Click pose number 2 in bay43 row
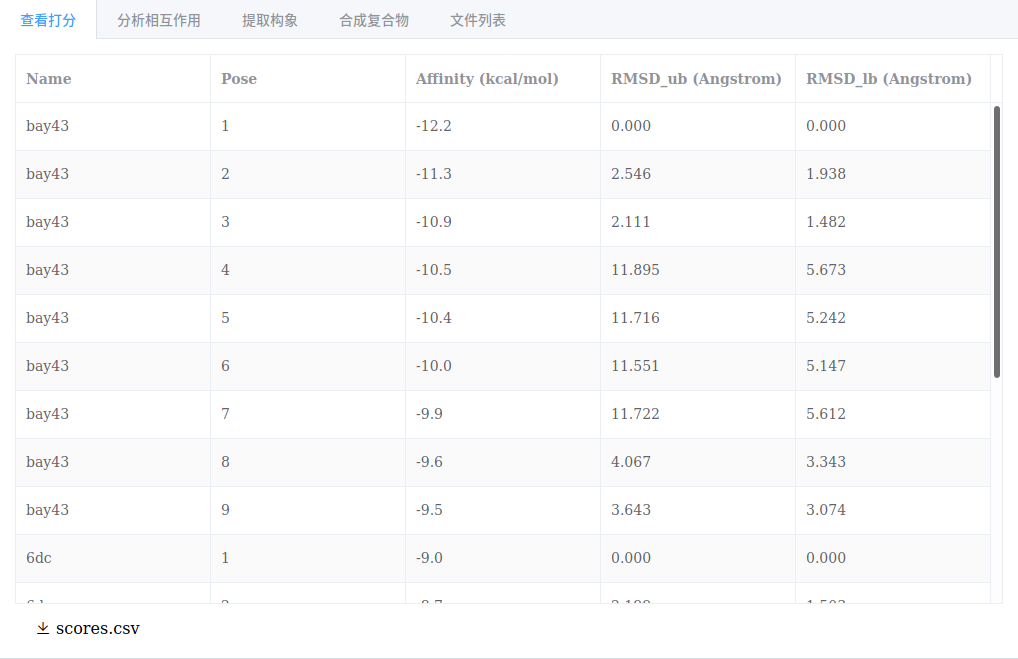1018x659 pixels. click(x=225, y=174)
